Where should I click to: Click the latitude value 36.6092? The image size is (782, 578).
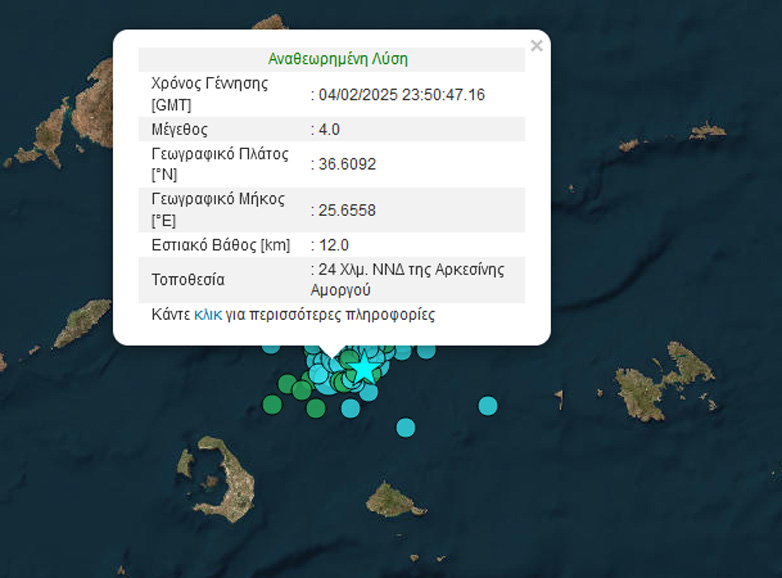(x=346, y=164)
